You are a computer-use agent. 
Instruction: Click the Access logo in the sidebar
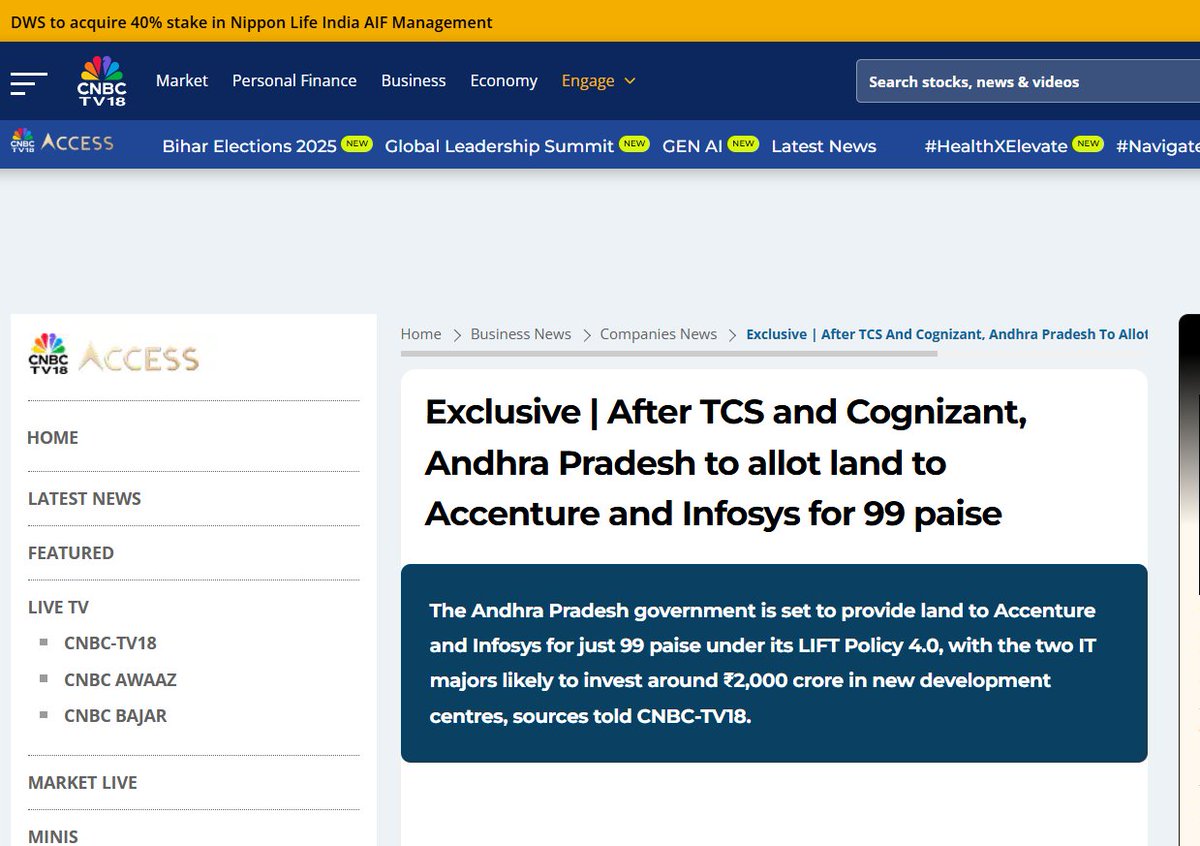113,354
